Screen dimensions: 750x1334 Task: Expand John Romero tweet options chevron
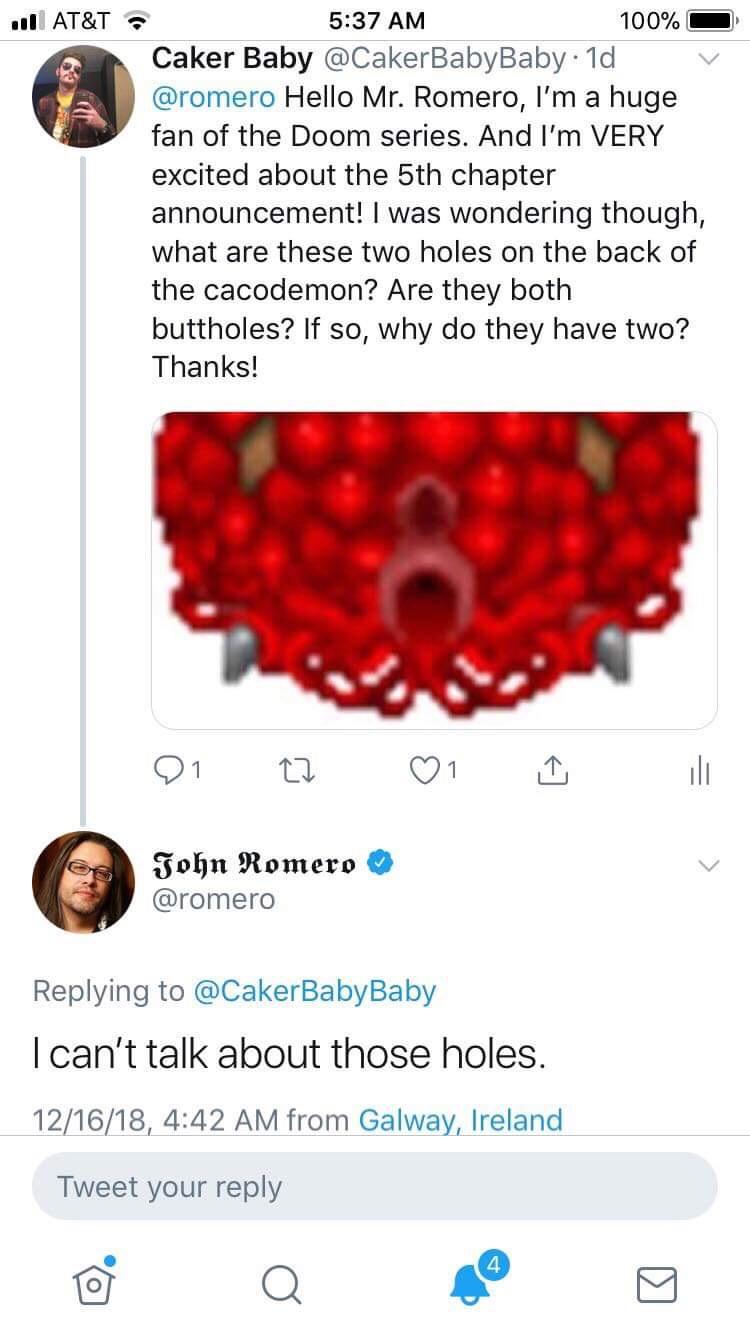click(x=707, y=864)
